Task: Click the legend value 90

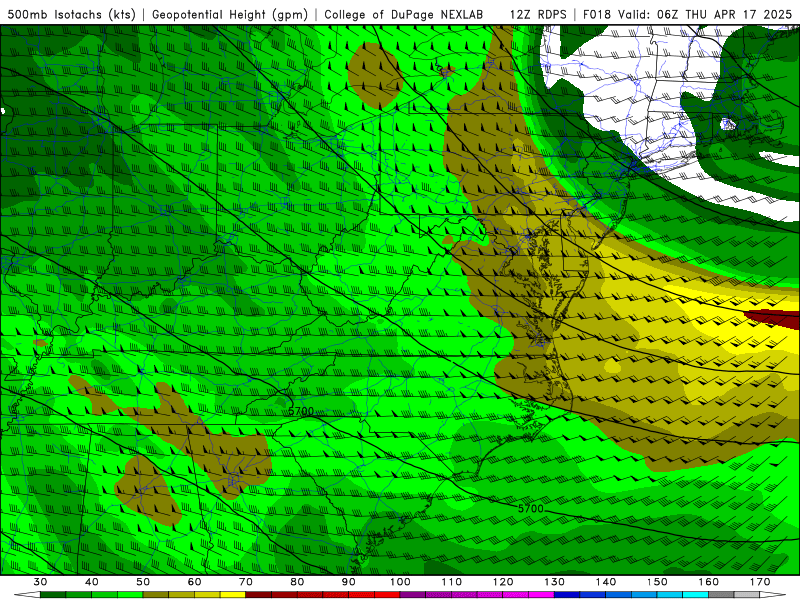Action: (x=348, y=582)
